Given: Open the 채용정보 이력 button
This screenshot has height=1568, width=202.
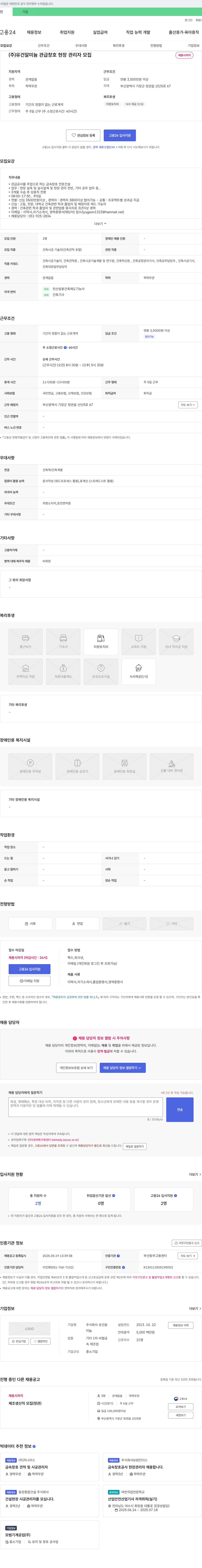Looking at the screenshot, I should coord(181,1325).
